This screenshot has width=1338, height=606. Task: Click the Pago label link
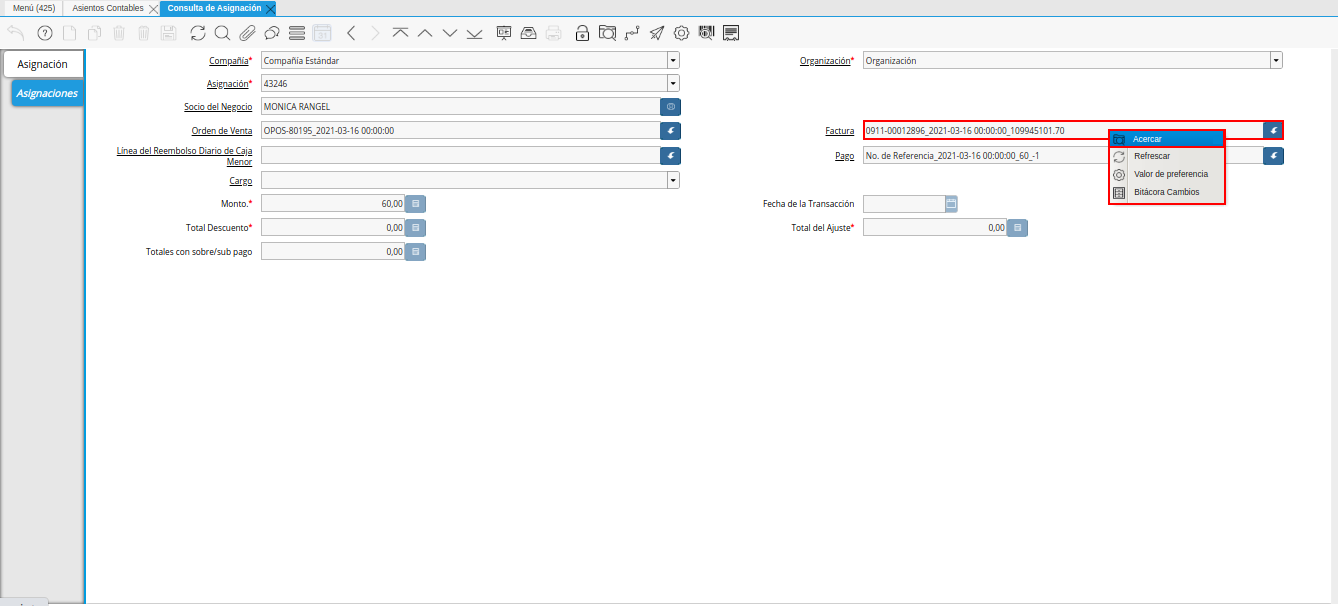pos(845,156)
